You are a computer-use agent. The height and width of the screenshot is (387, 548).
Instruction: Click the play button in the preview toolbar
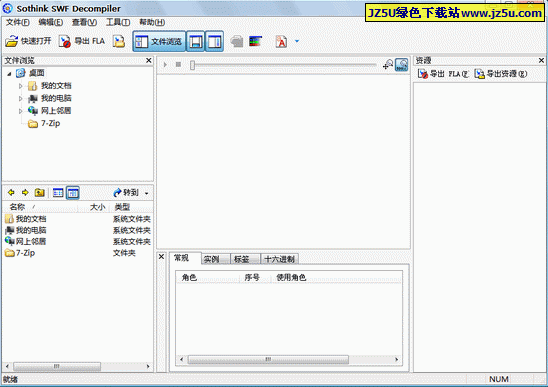coord(165,65)
